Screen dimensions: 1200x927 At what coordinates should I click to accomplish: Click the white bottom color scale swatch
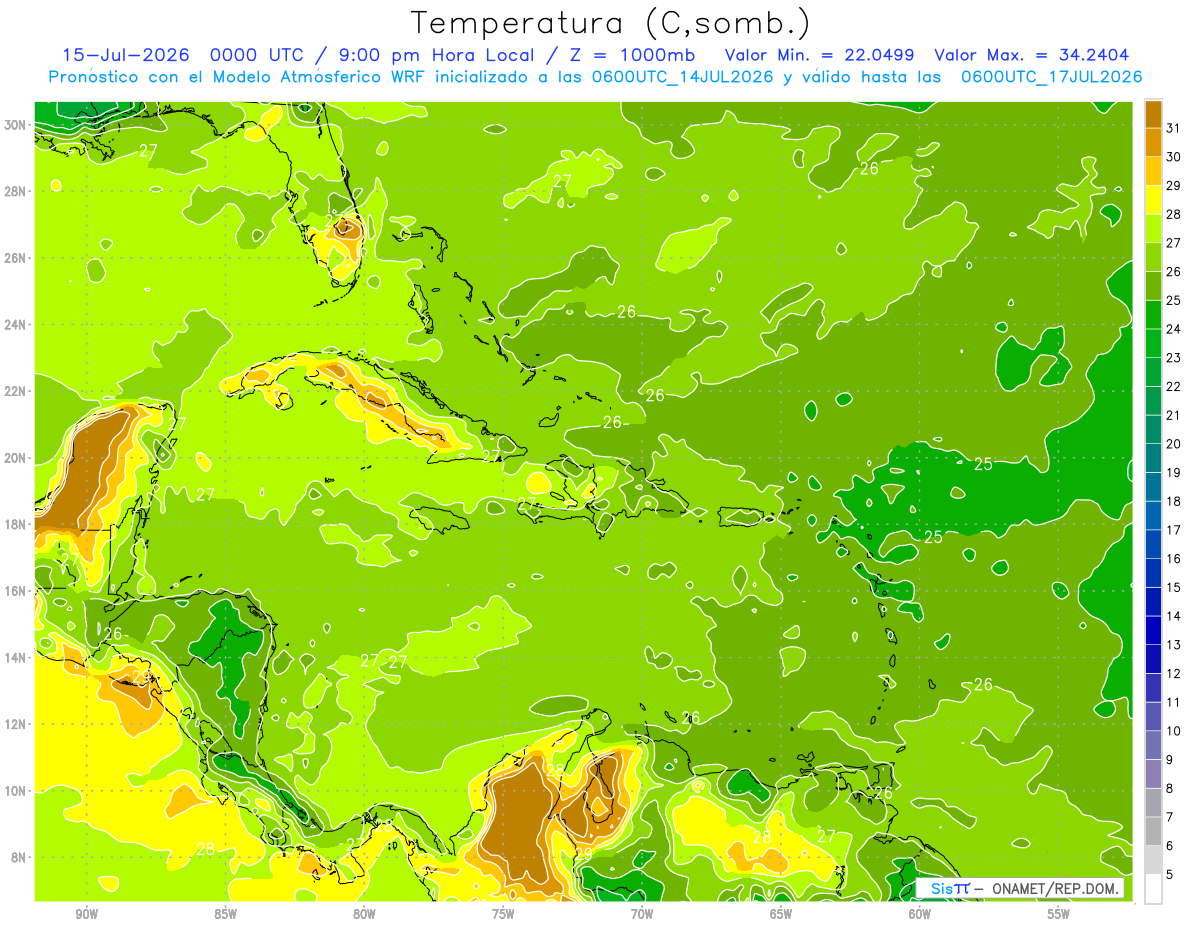pos(1153,889)
